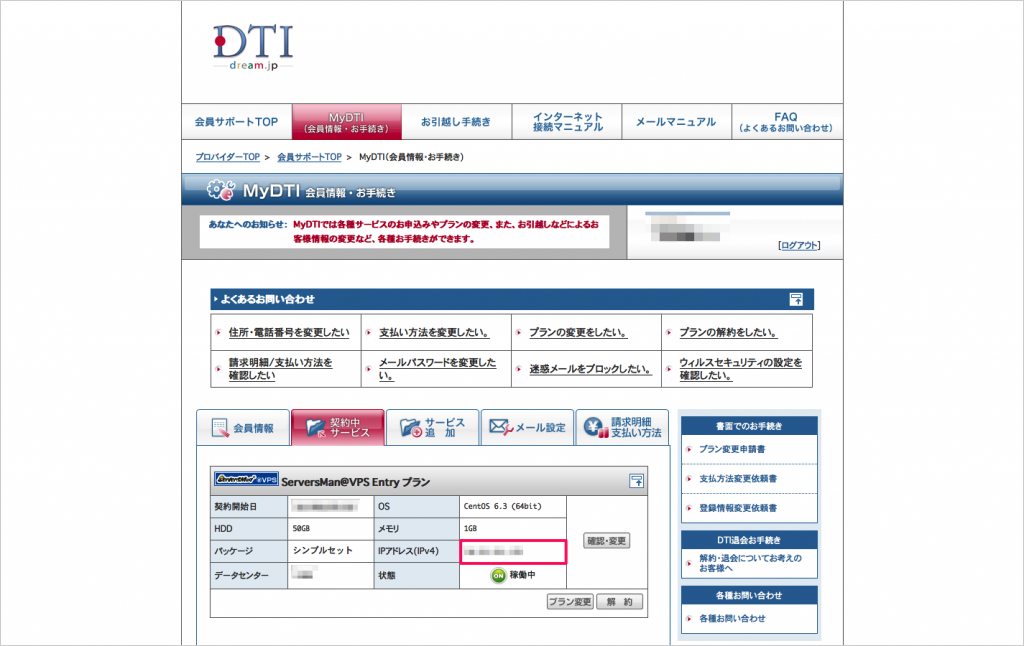Viewport: 1024px width, 646px height.
Task: Open 支払い方法を変更したい link
Action: [x=434, y=332]
